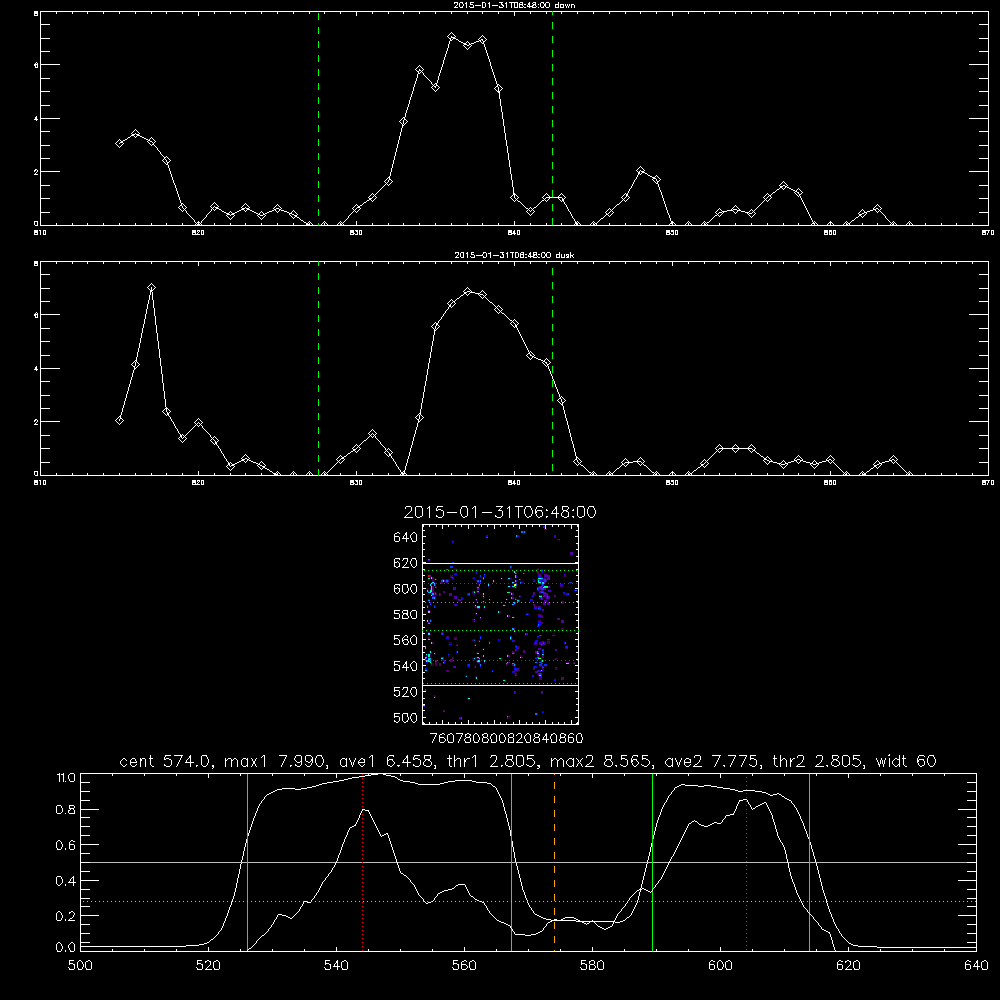The height and width of the screenshot is (1000, 1000).
Task: Click x-axis label '500' of bottom profile plot
Action: click(80, 966)
